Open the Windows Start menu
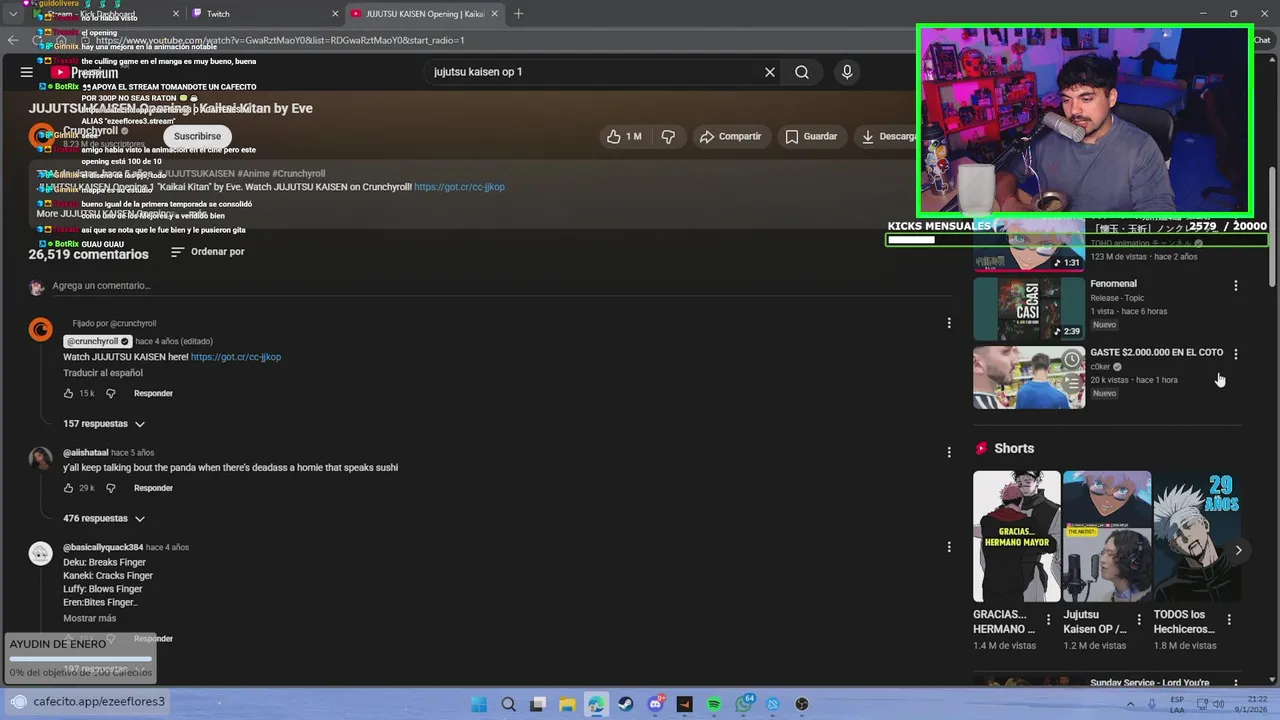Viewport: 1280px width, 720px height. click(479, 704)
